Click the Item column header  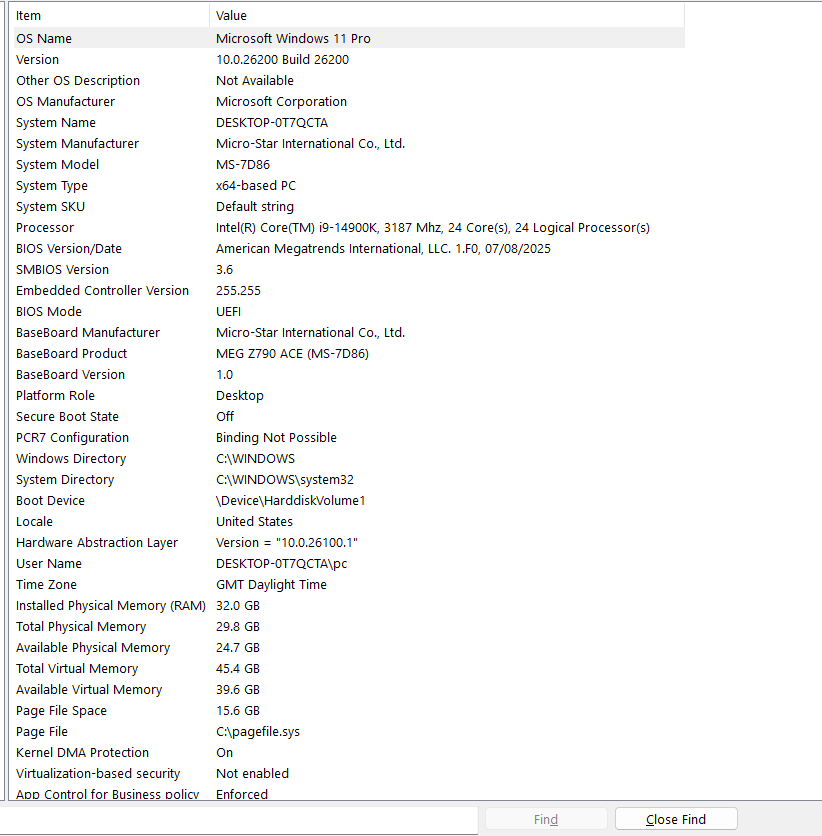(x=111, y=15)
